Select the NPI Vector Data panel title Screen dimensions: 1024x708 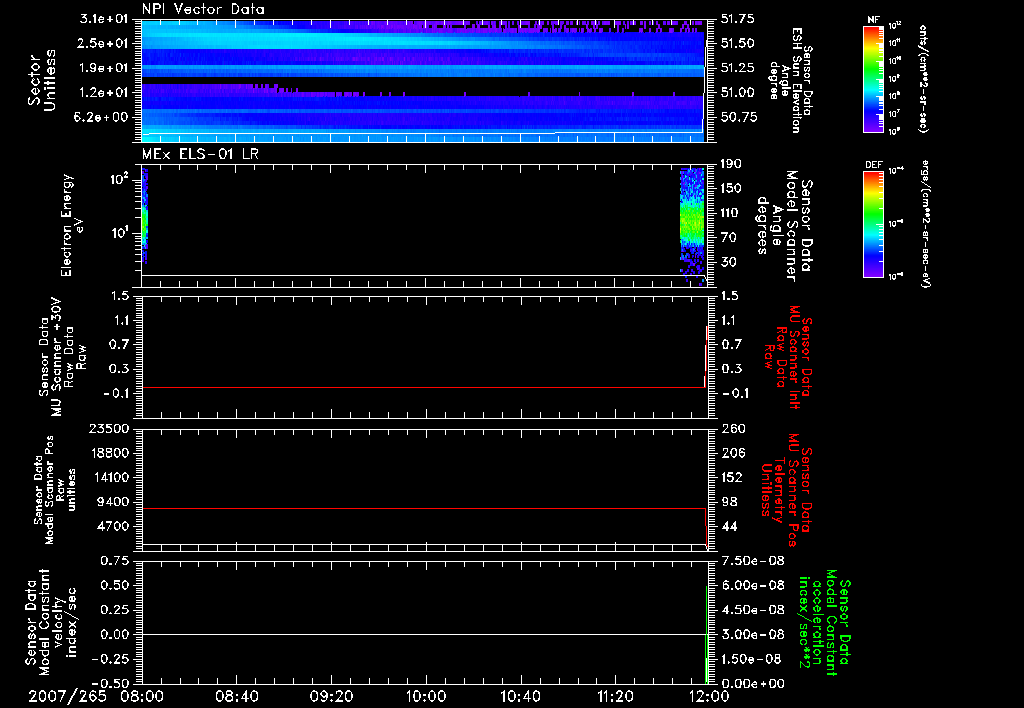tap(204, 9)
